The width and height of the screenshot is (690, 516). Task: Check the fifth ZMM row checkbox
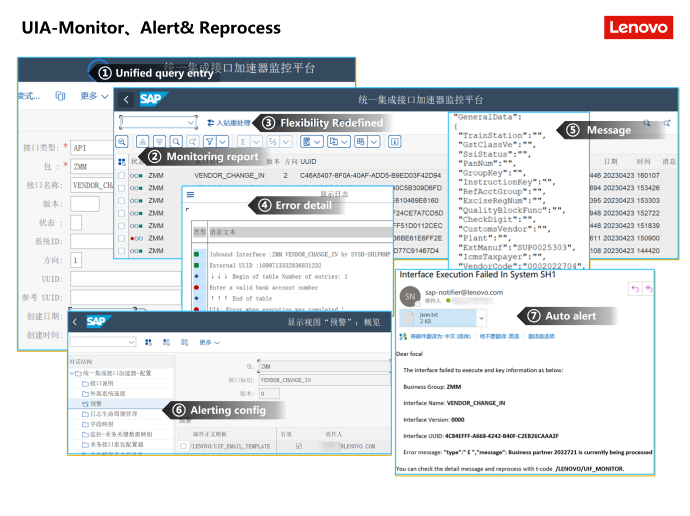click(x=121, y=226)
